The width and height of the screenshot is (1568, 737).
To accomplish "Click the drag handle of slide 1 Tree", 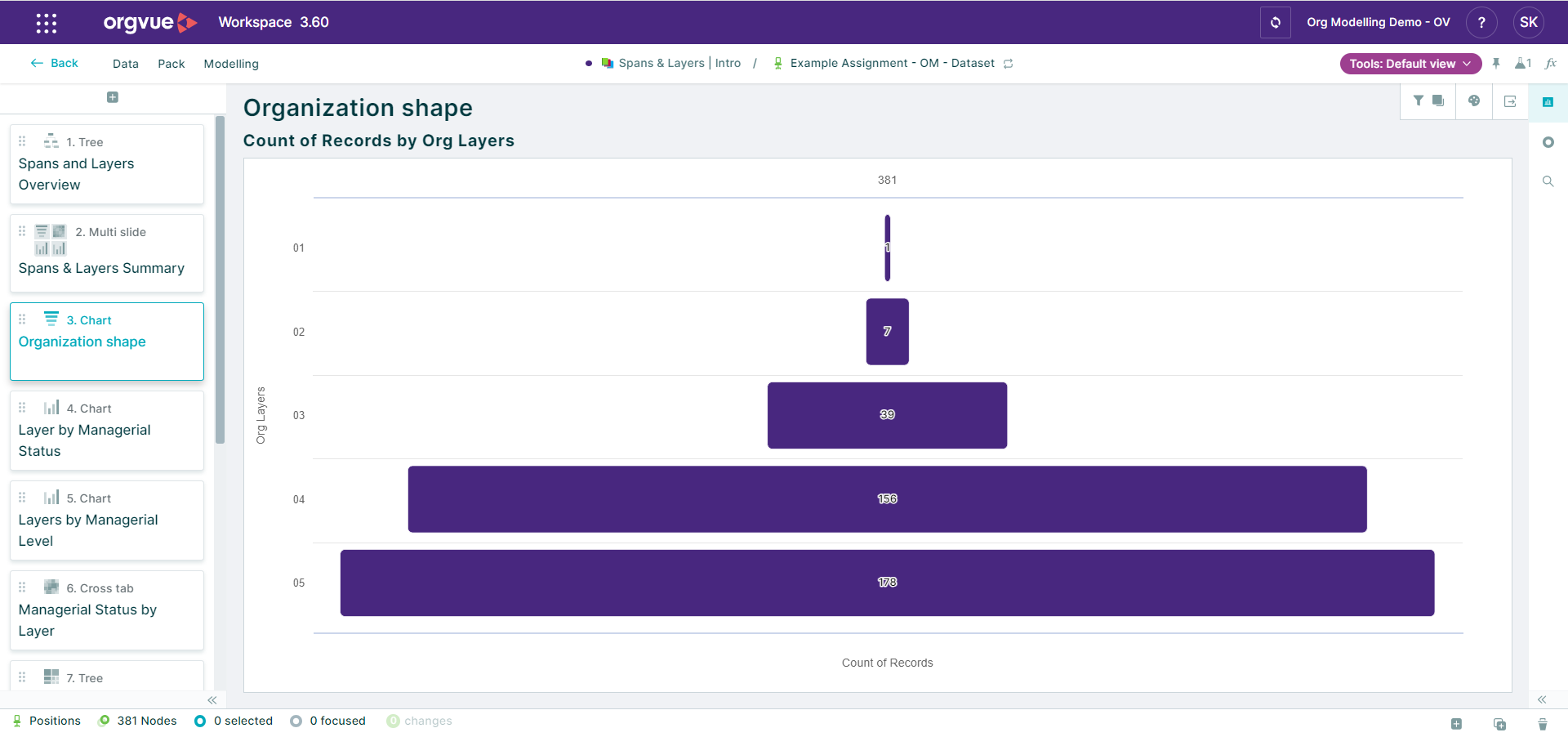I will (22, 141).
